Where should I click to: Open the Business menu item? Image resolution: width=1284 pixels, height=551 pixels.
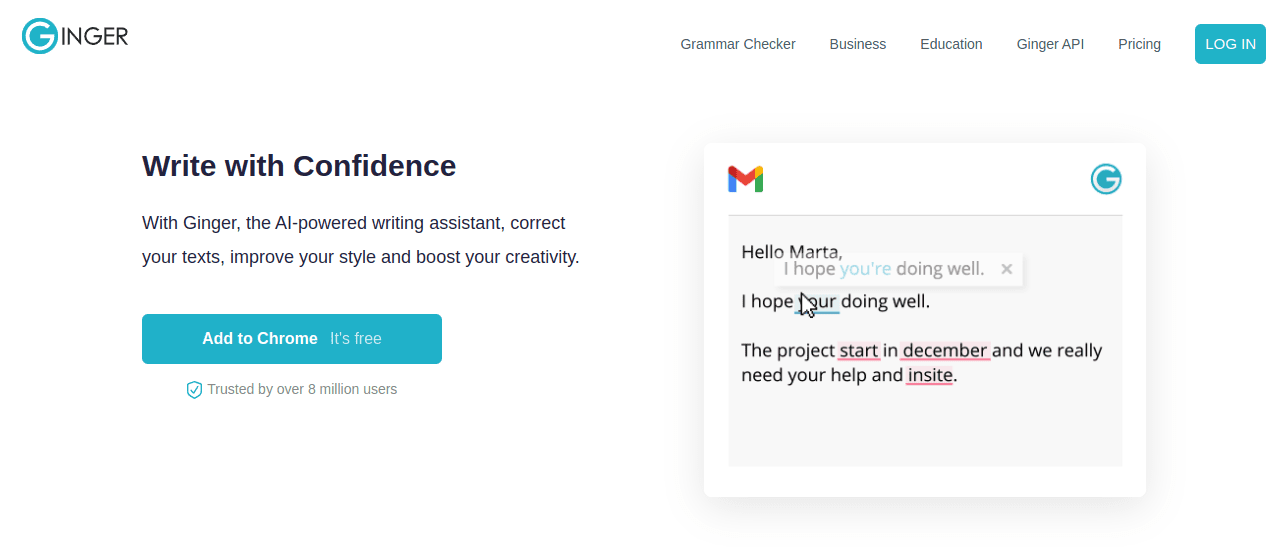click(858, 44)
